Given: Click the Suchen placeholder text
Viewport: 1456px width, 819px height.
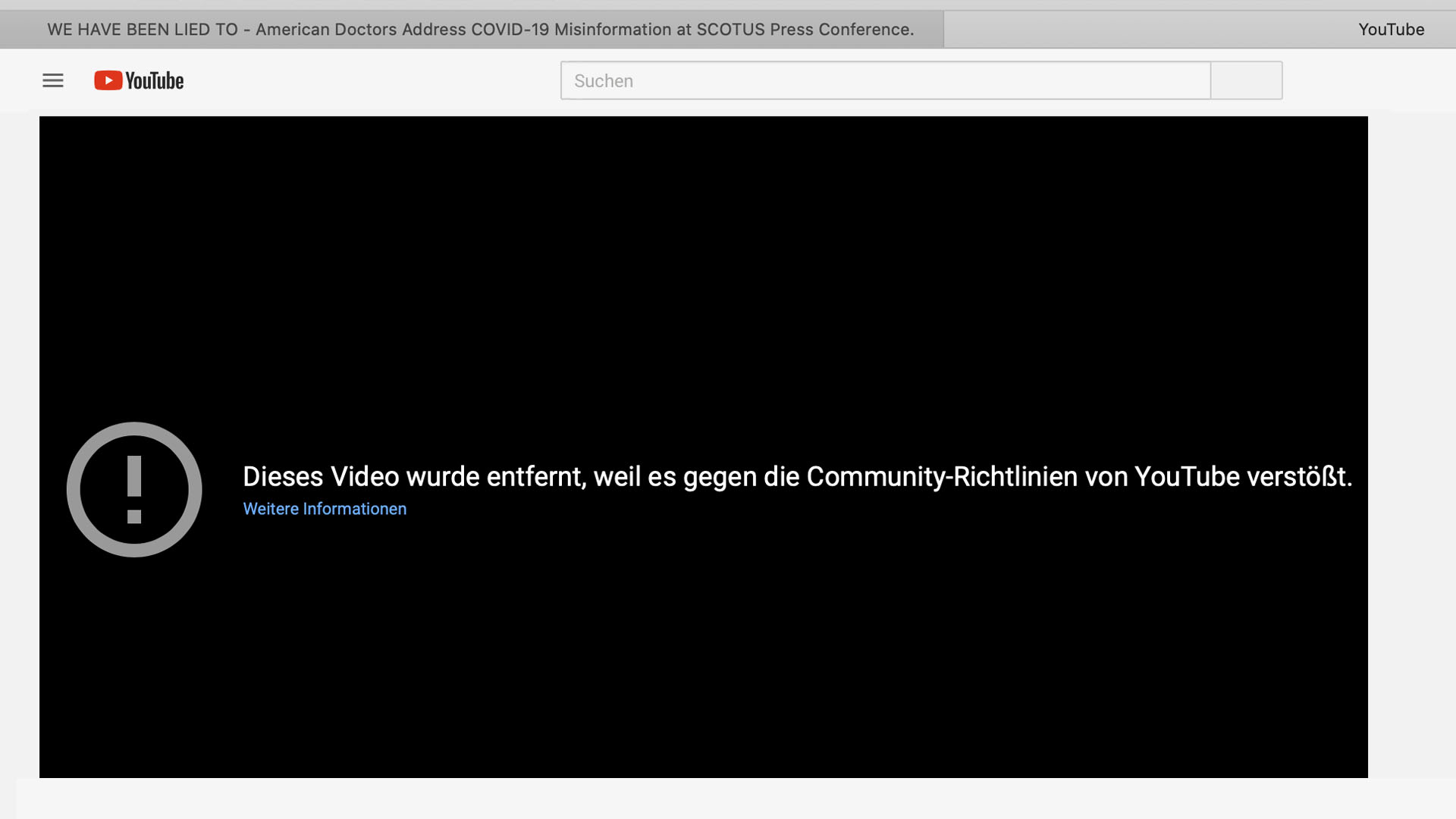Looking at the screenshot, I should pyautogui.click(x=604, y=81).
